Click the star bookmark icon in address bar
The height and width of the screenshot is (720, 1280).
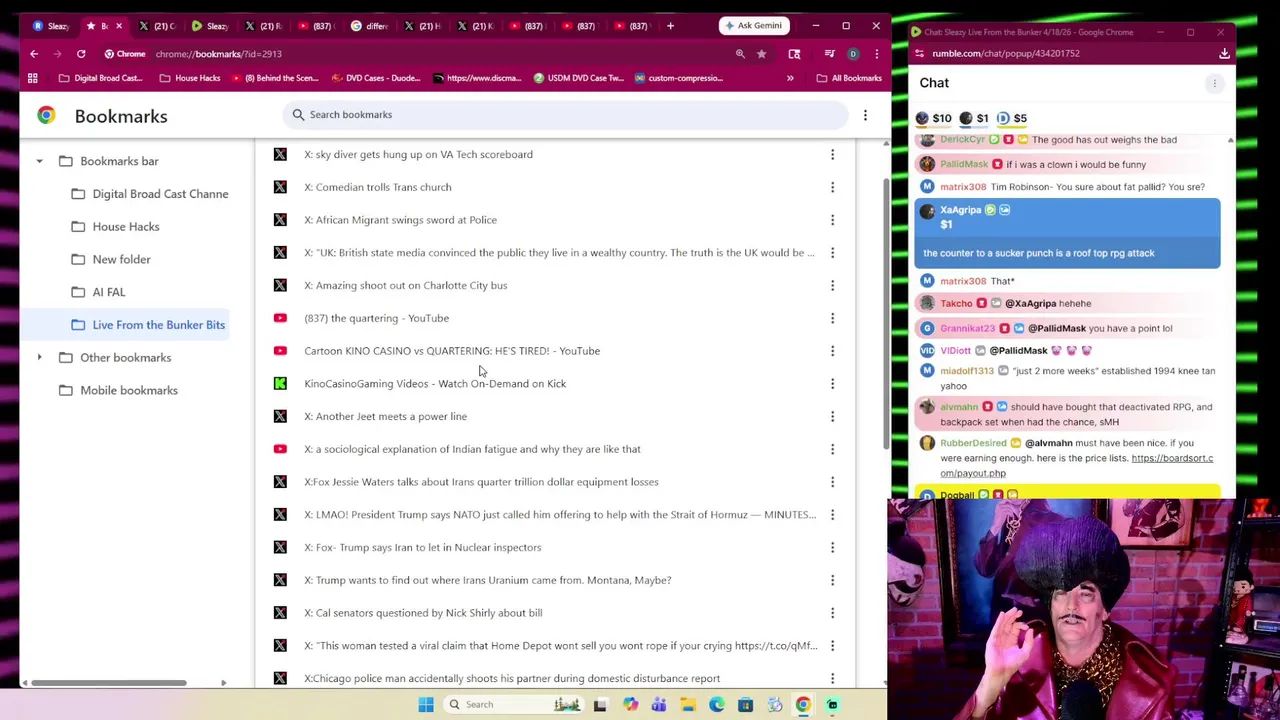point(761,54)
